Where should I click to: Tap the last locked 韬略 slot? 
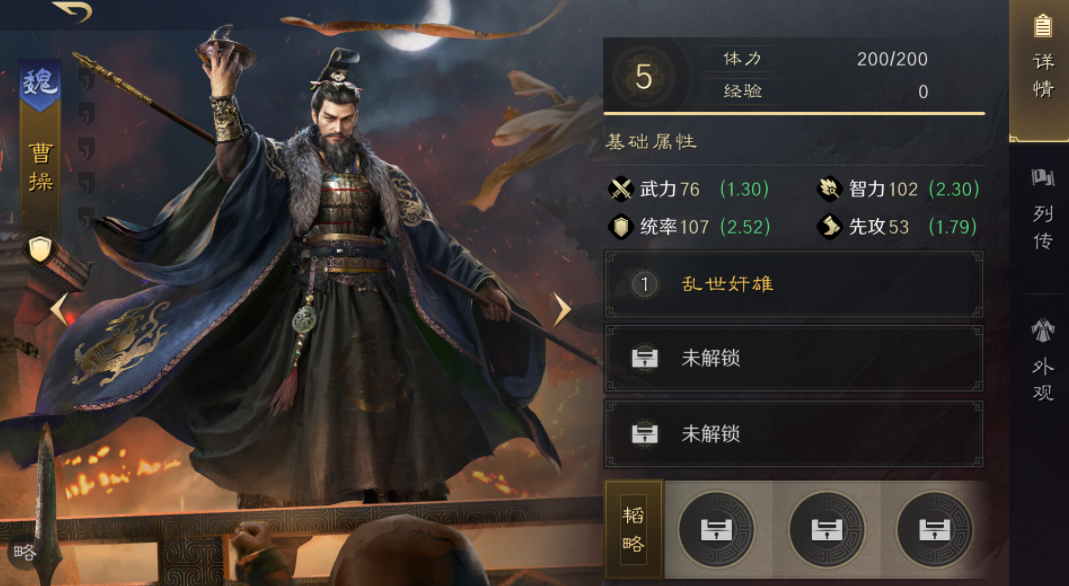935,529
